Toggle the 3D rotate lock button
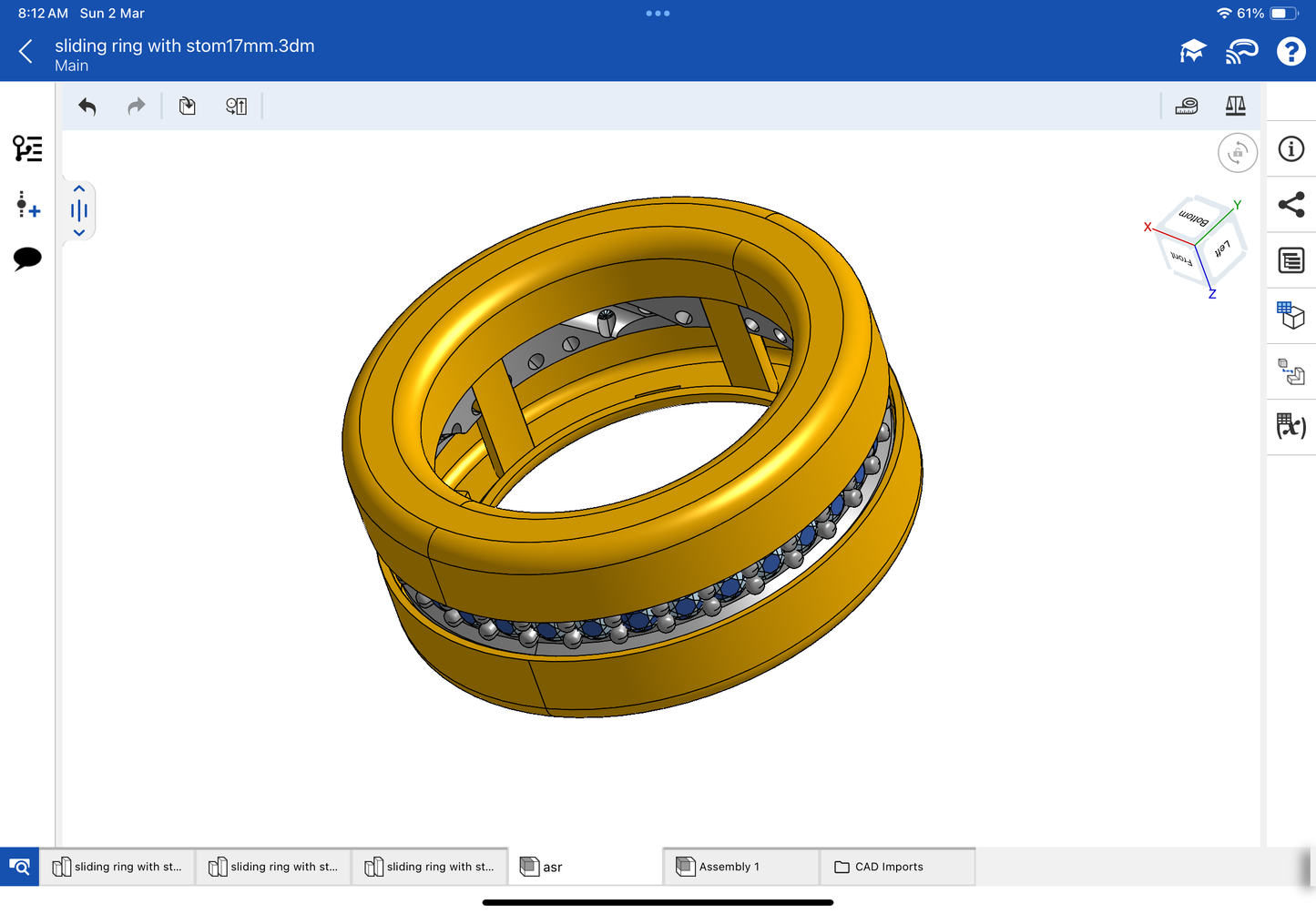This screenshot has height=914, width=1316. (x=1237, y=153)
